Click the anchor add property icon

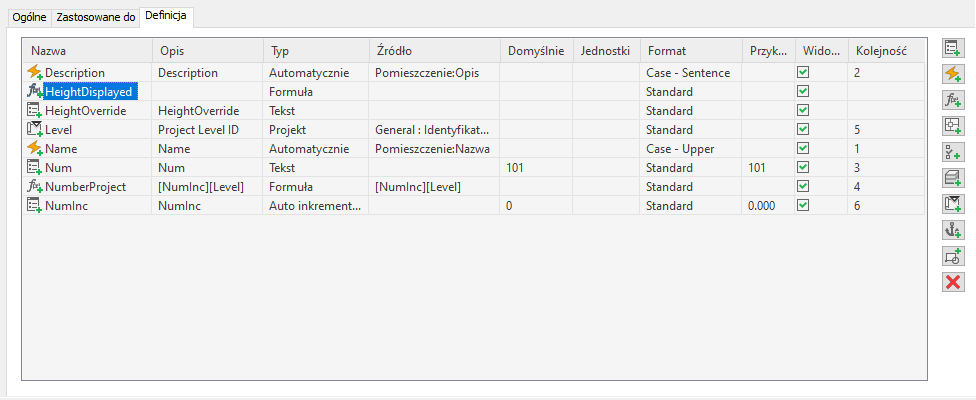tap(953, 230)
